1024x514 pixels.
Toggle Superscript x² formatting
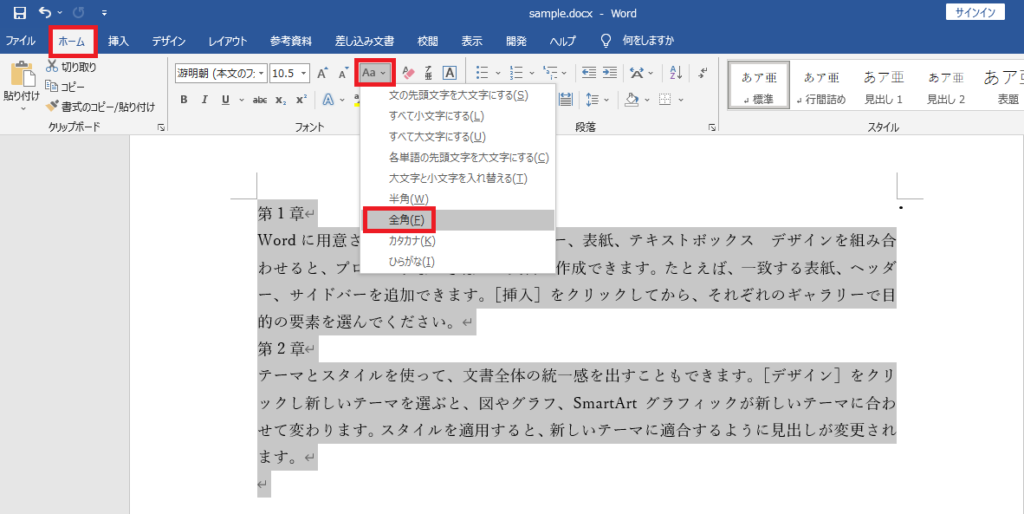(x=301, y=100)
